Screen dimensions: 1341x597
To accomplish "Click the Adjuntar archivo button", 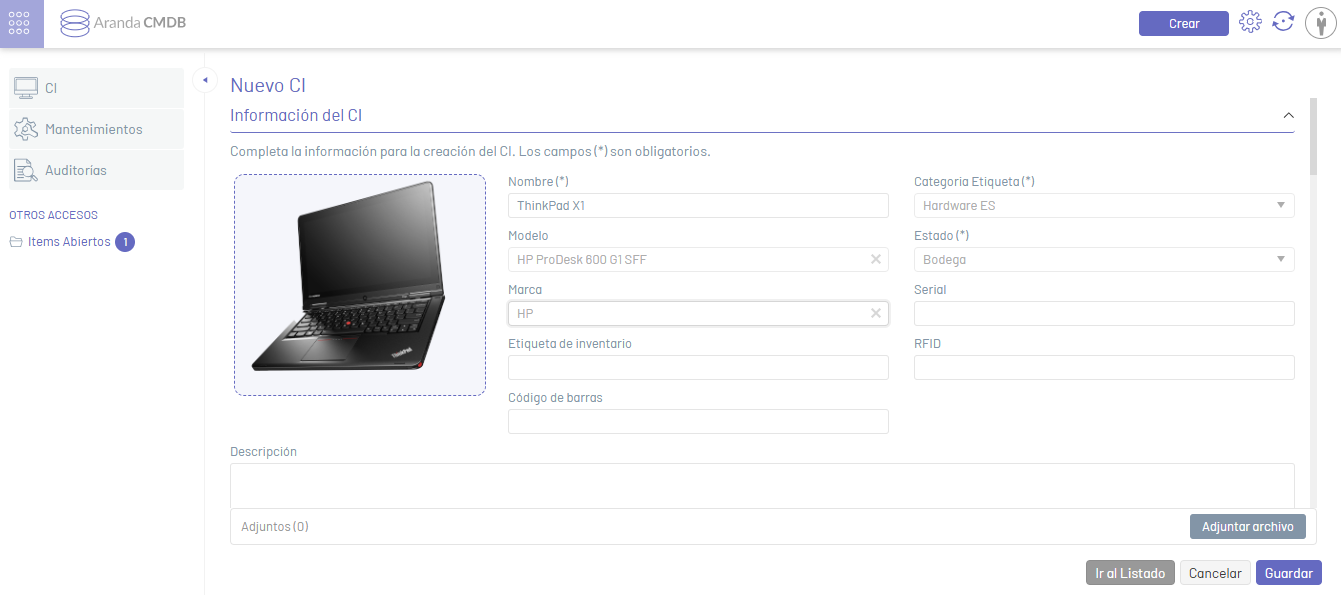I will tap(1247, 527).
